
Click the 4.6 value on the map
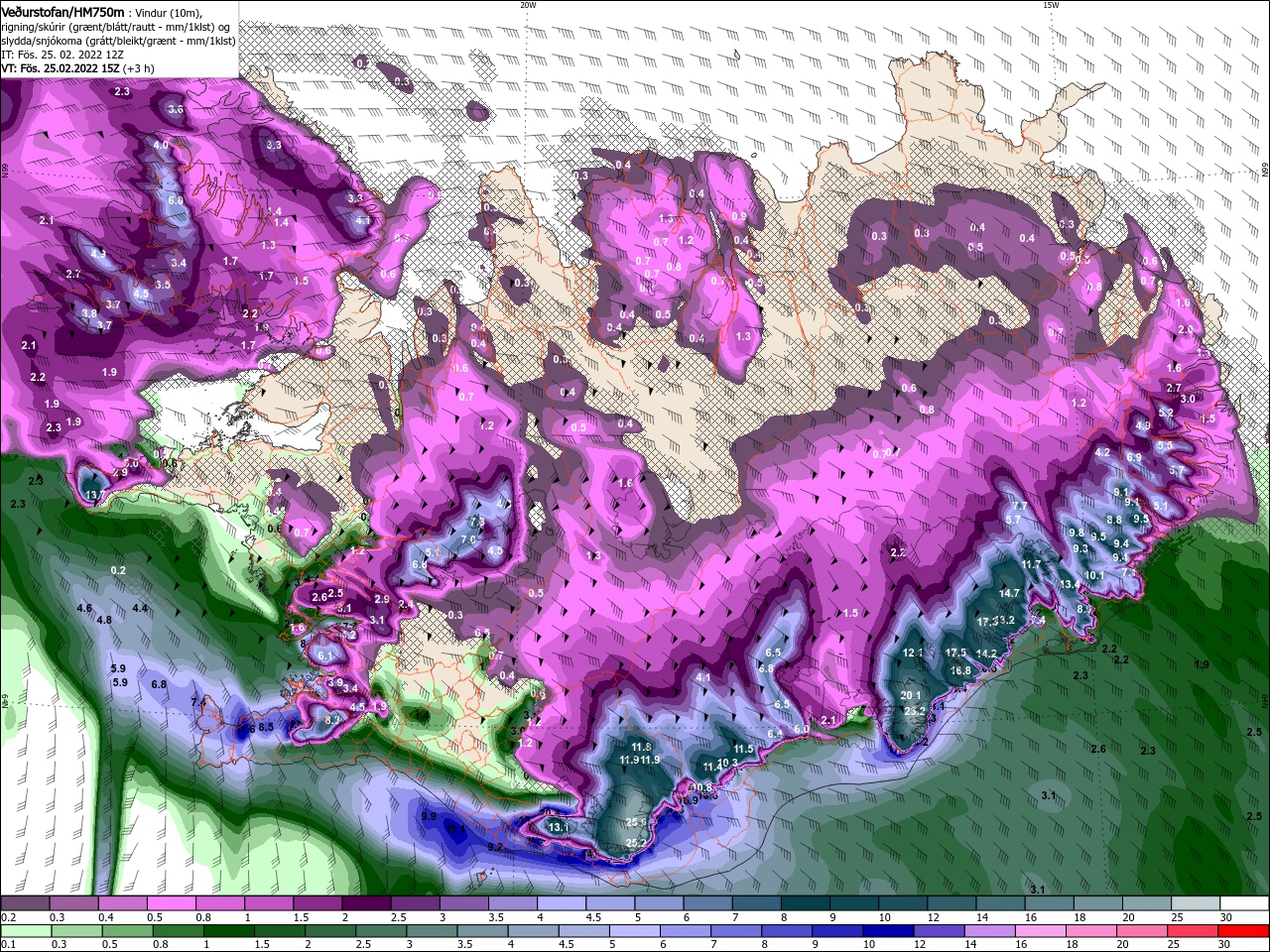pyautogui.click(x=83, y=608)
